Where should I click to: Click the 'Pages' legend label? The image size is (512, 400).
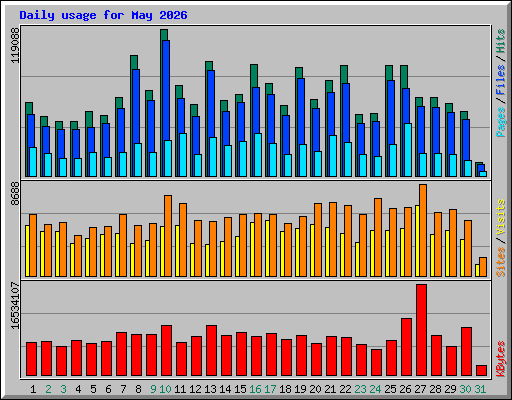[501, 122]
